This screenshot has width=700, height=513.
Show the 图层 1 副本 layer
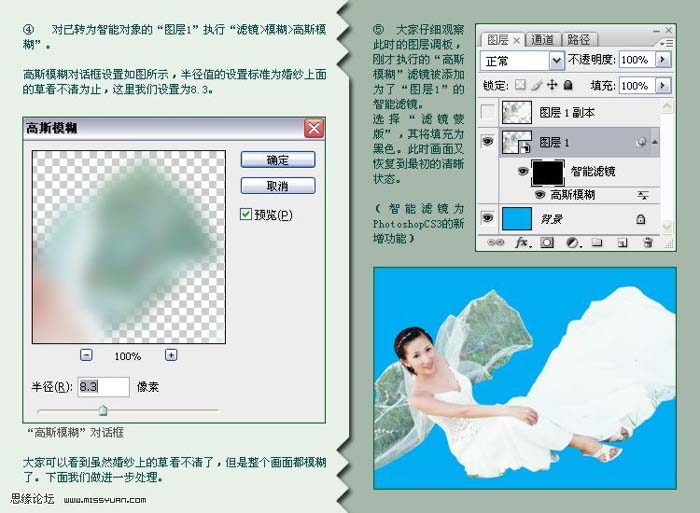coord(488,113)
